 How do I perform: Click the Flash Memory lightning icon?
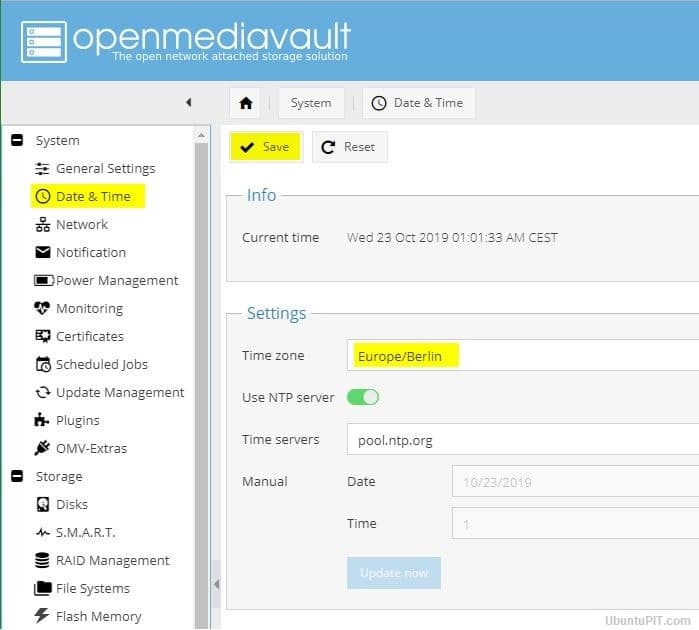point(43,617)
